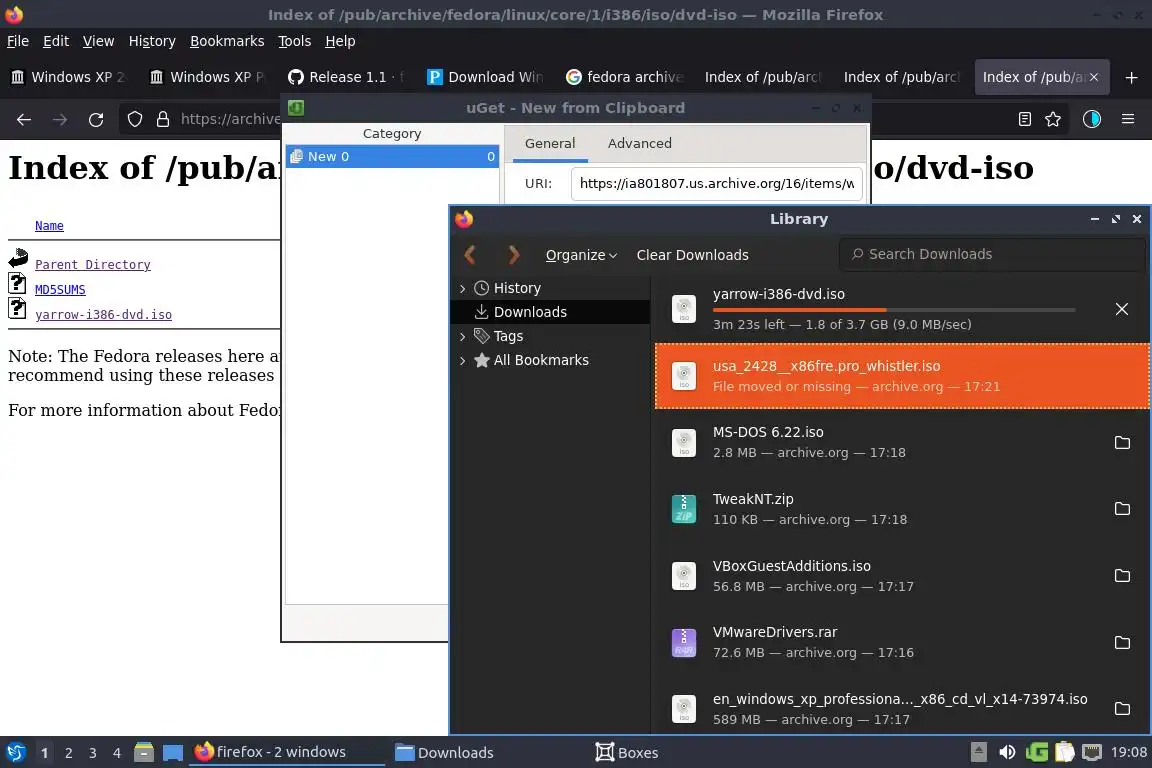Switch to fedora archive Google tab
Image resolution: width=1152 pixels, height=768 pixels.
coord(625,77)
